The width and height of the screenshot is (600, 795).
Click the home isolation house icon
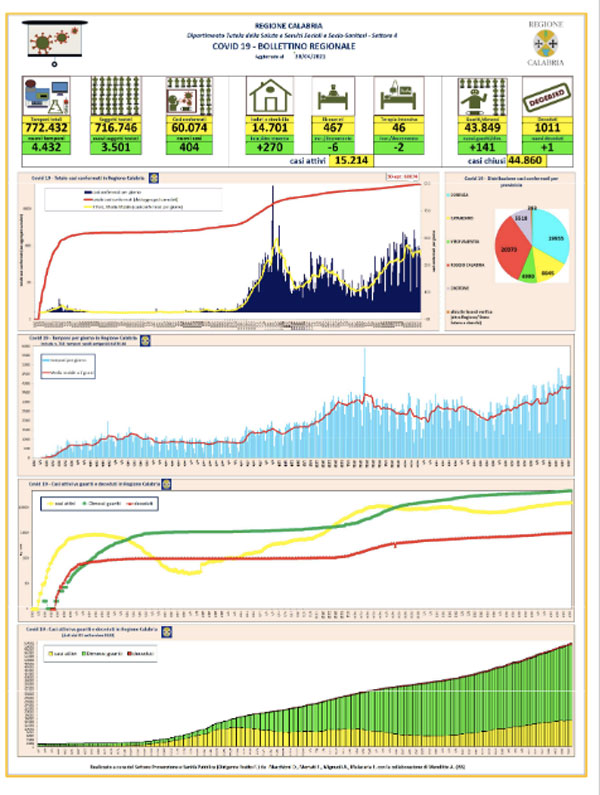click(x=270, y=96)
